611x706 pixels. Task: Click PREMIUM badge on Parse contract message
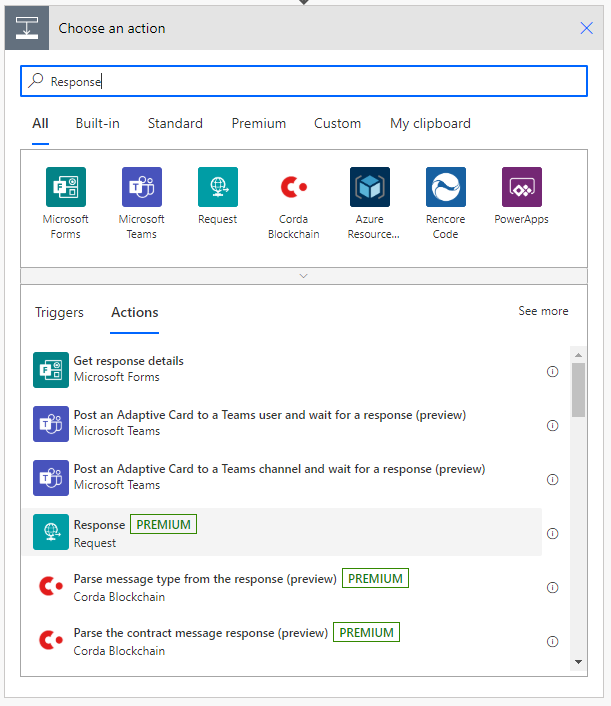click(x=367, y=633)
